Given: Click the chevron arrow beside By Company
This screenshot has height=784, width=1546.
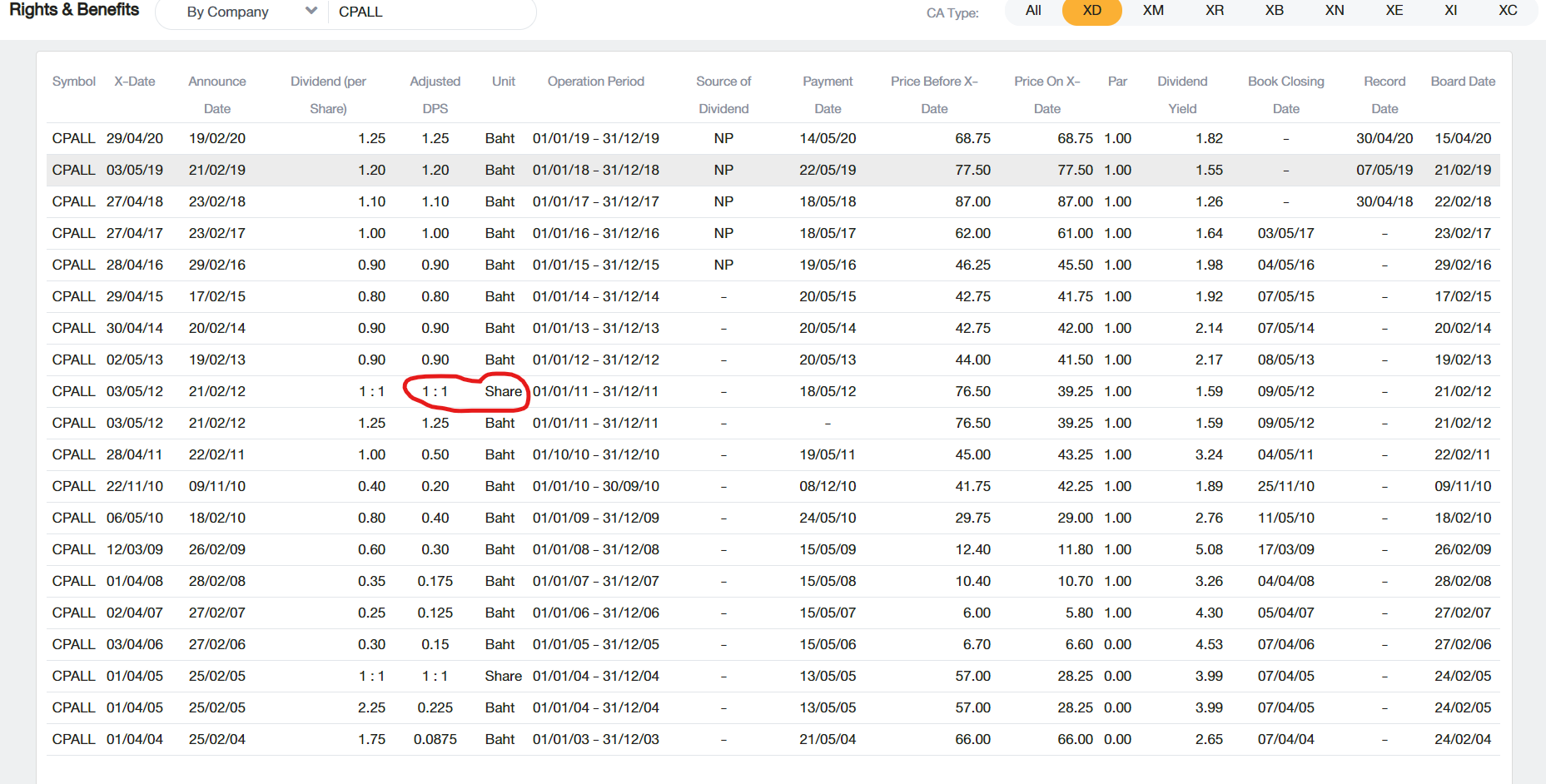Looking at the screenshot, I should 311,12.
